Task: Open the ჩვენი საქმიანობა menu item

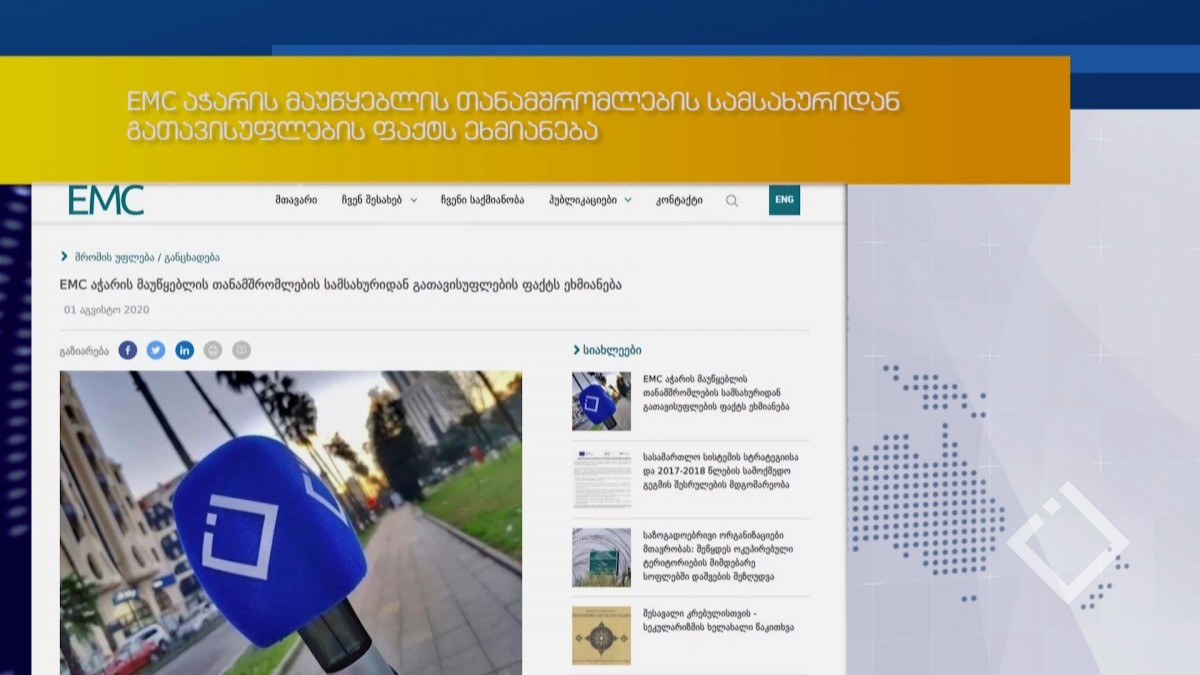Action: pyautogui.click(x=482, y=200)
